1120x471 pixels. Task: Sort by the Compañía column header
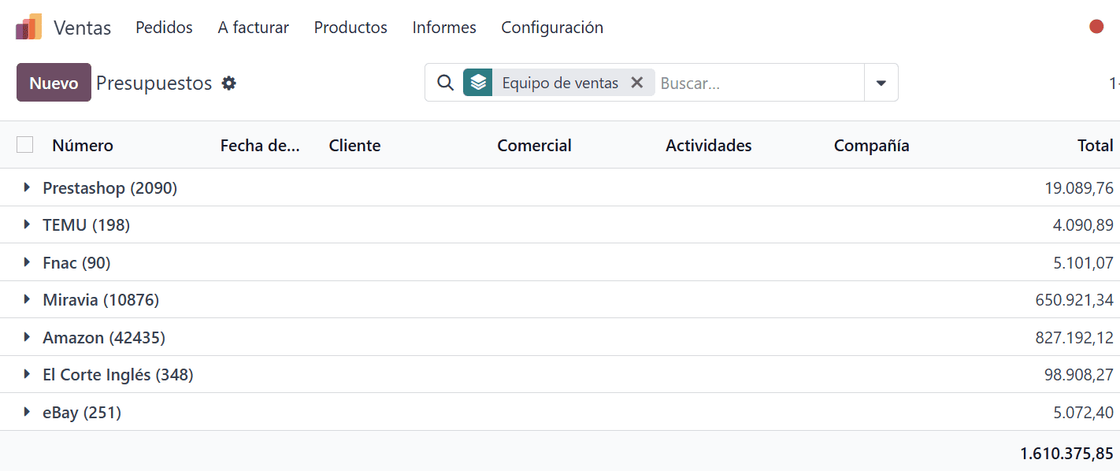click(871, 145)
